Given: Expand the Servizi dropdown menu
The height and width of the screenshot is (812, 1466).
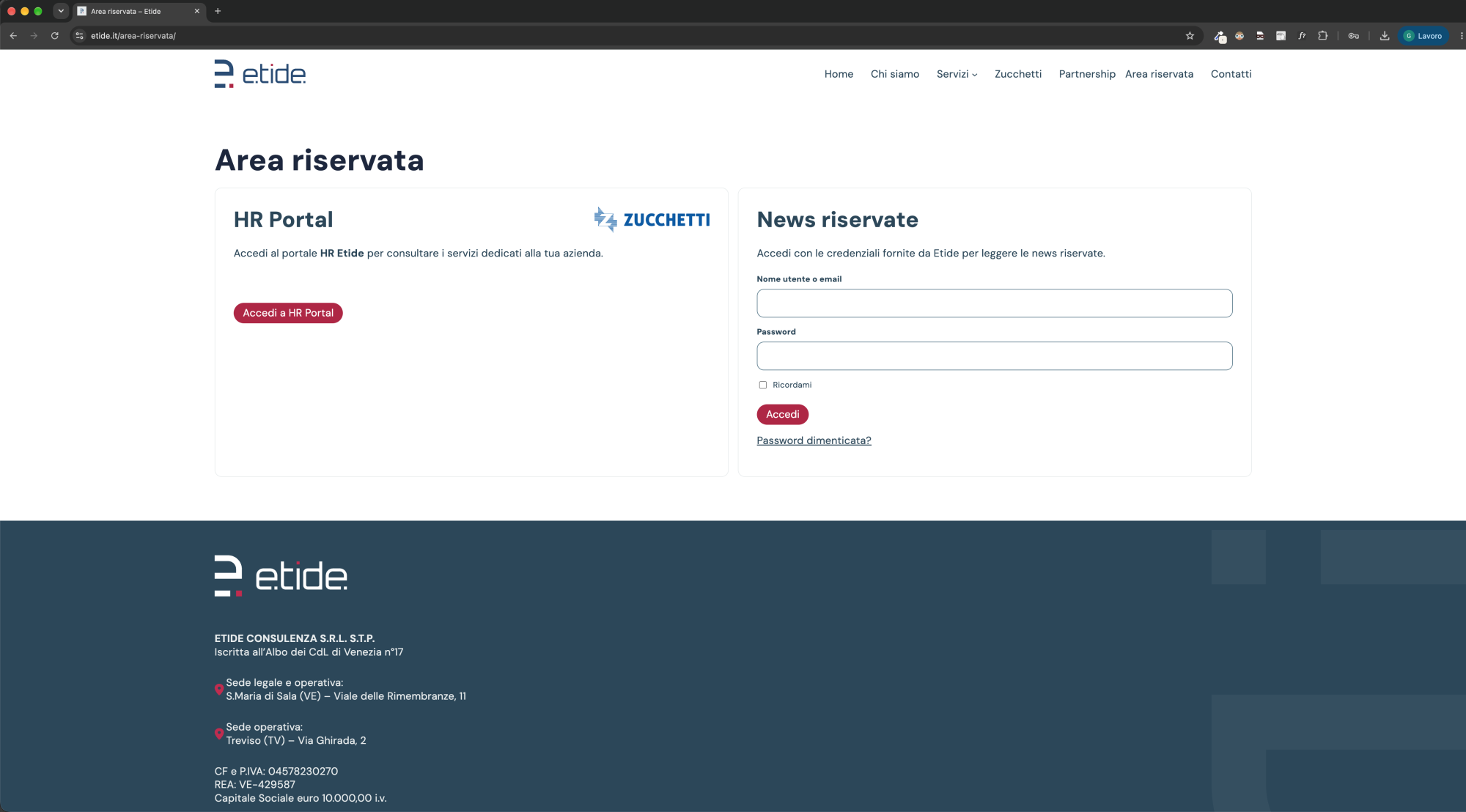Looking at the screenshot, I should click(x=957, y=74).
